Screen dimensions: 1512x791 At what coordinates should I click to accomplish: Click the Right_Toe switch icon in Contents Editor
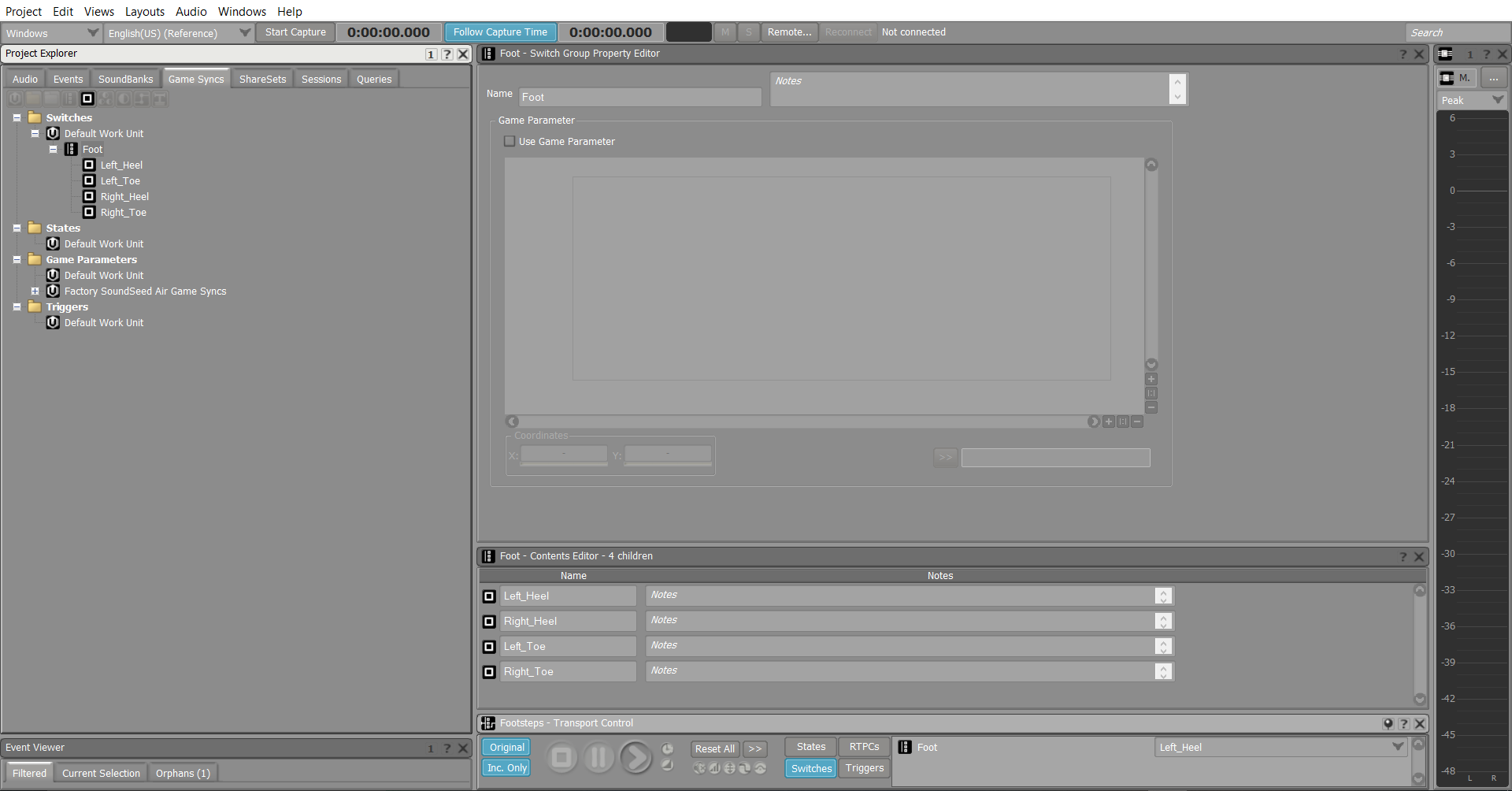pos(489,672)
